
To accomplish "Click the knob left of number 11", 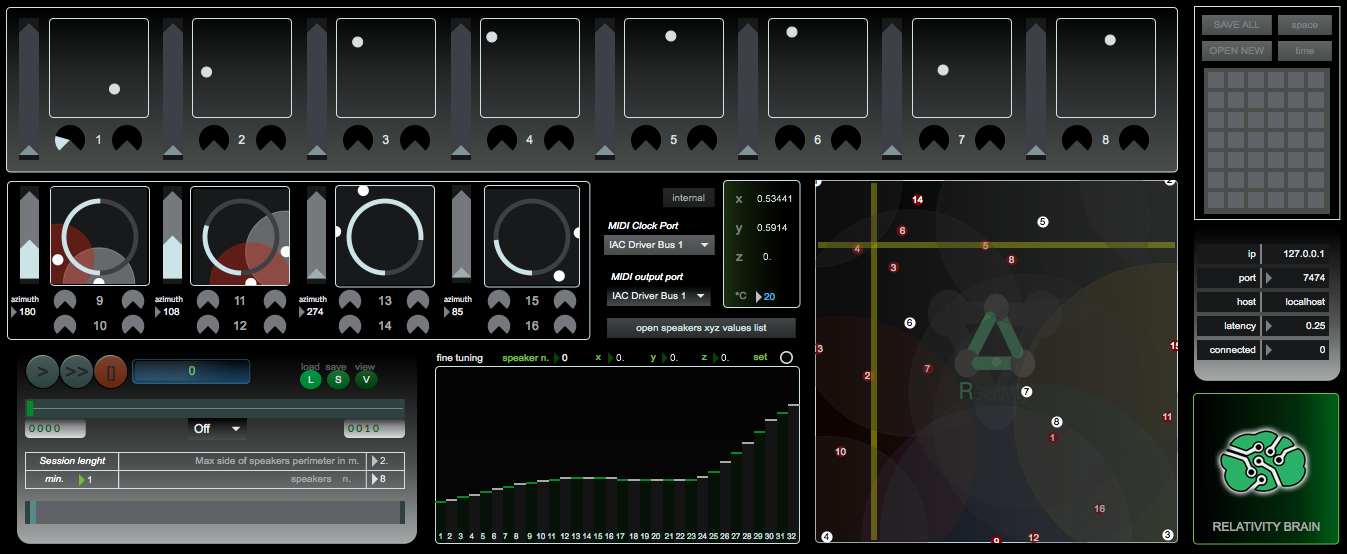I will (x=208, y=300).
